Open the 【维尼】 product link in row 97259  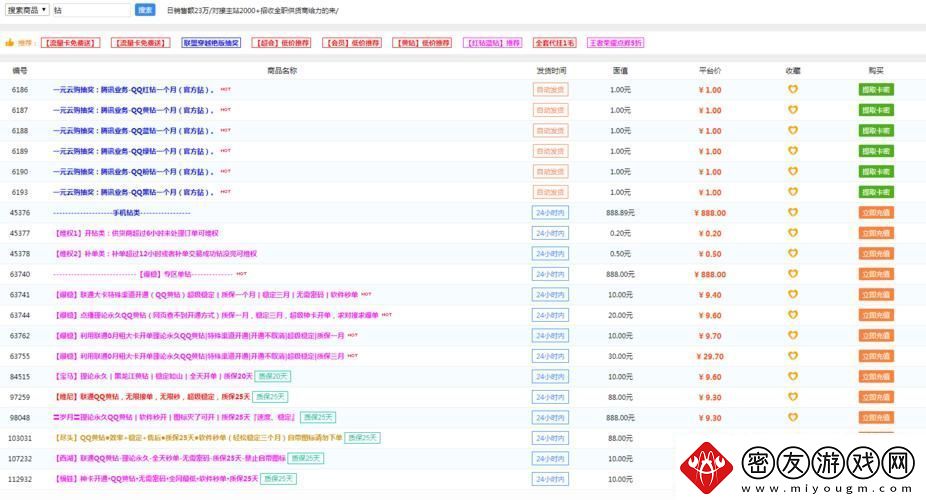pos(152,397)
